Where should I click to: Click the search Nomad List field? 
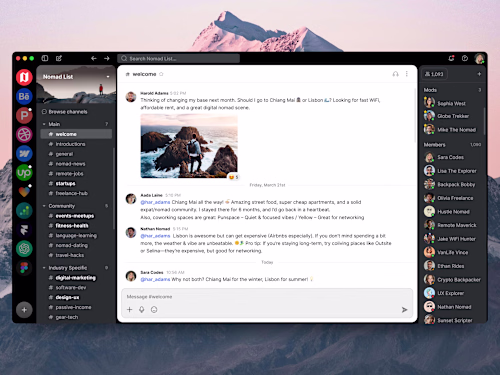pos(178,59)
